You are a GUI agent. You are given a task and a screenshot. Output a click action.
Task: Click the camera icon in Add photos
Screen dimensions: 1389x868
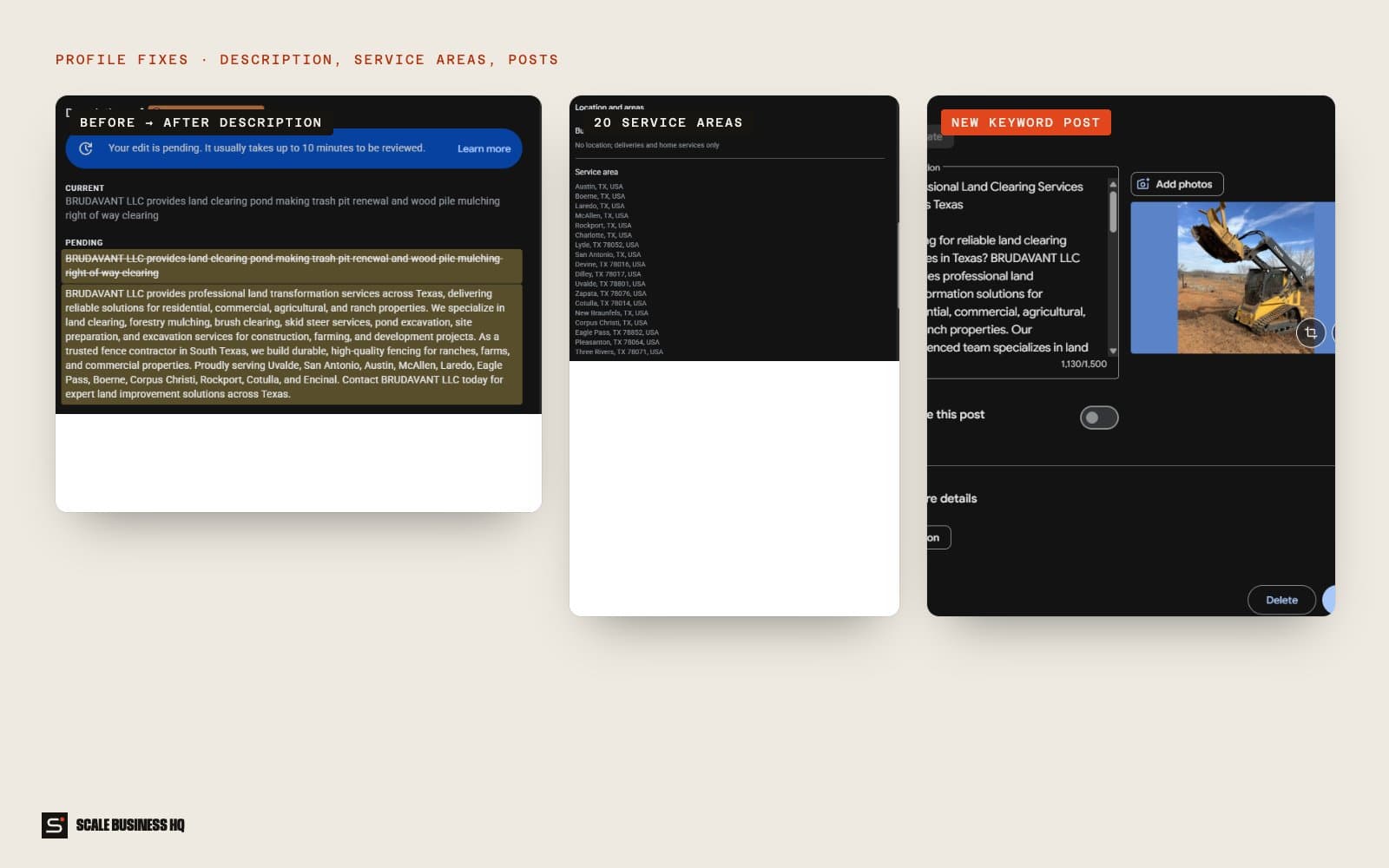pos(1143,184)
